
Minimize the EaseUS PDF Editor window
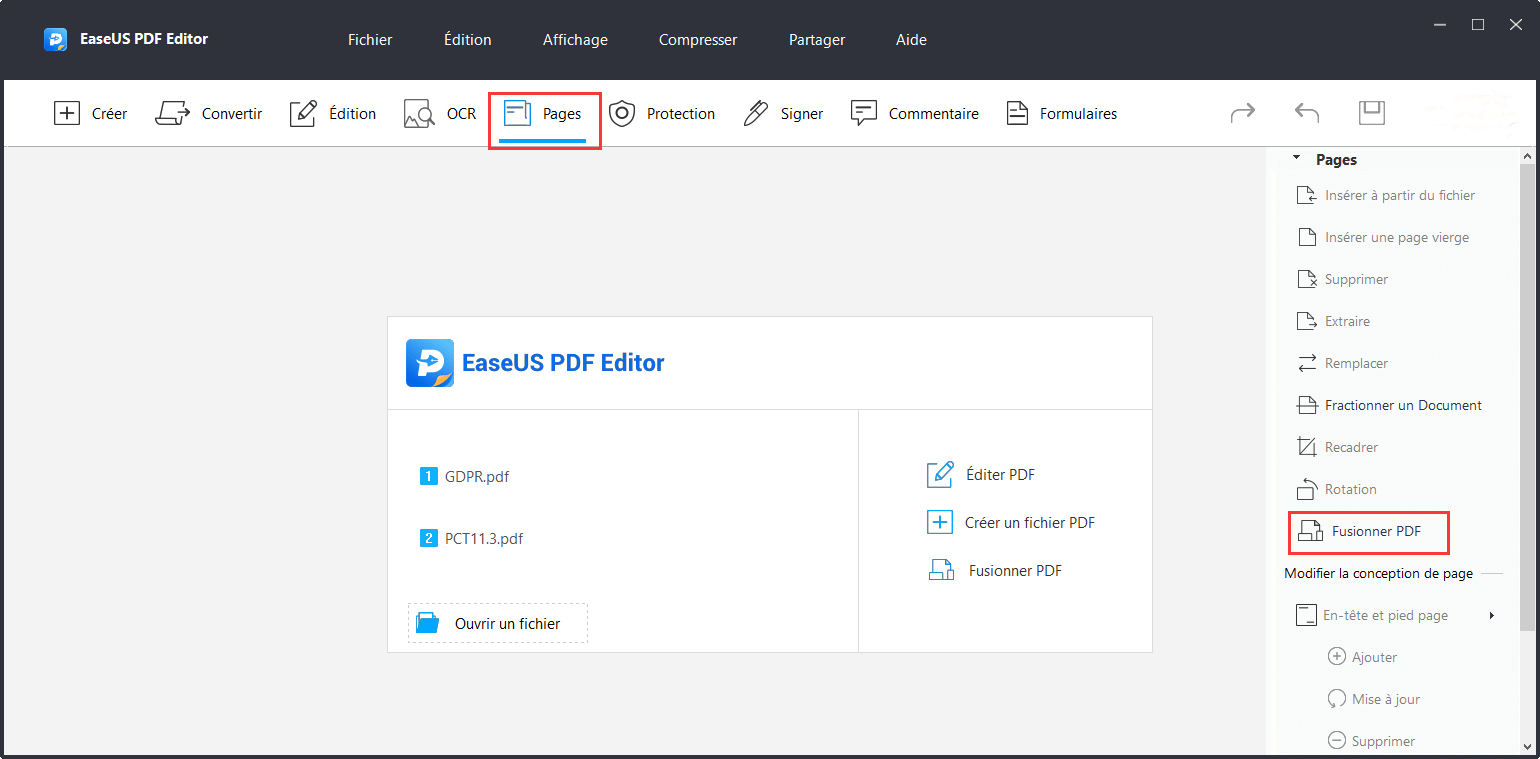pos(1440,24)
